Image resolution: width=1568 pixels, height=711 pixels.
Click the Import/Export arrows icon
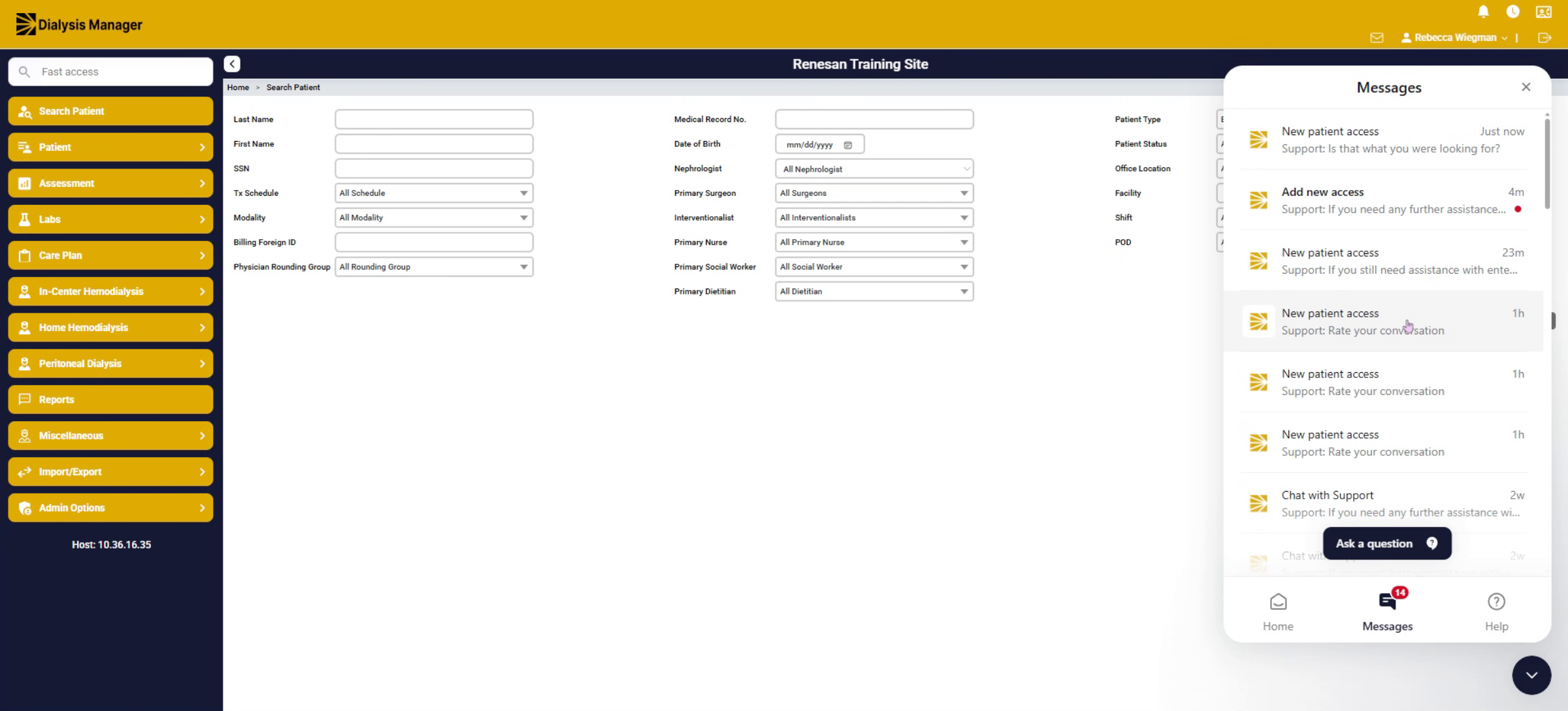(x=25, y=471)
